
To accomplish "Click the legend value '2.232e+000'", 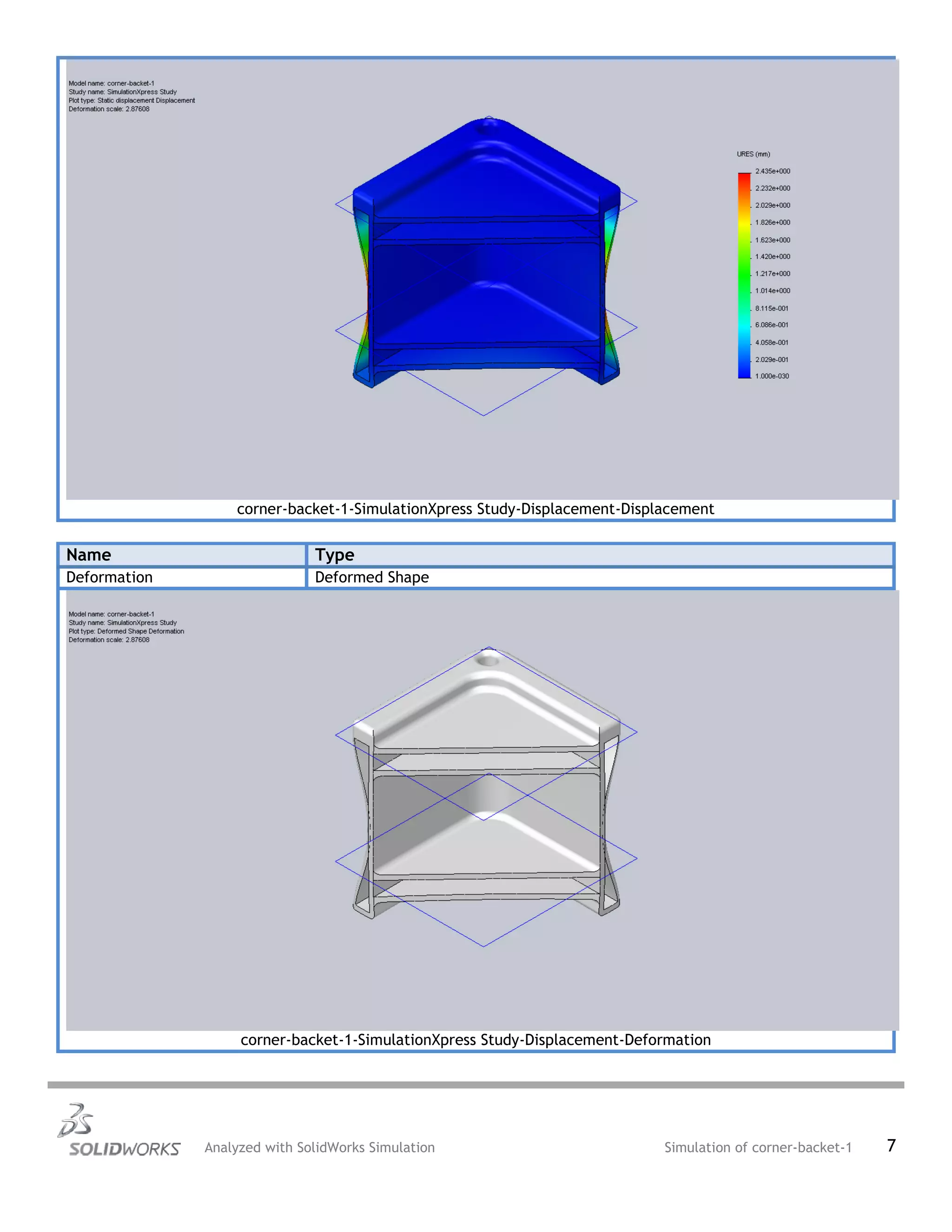I will coord(773,188).
